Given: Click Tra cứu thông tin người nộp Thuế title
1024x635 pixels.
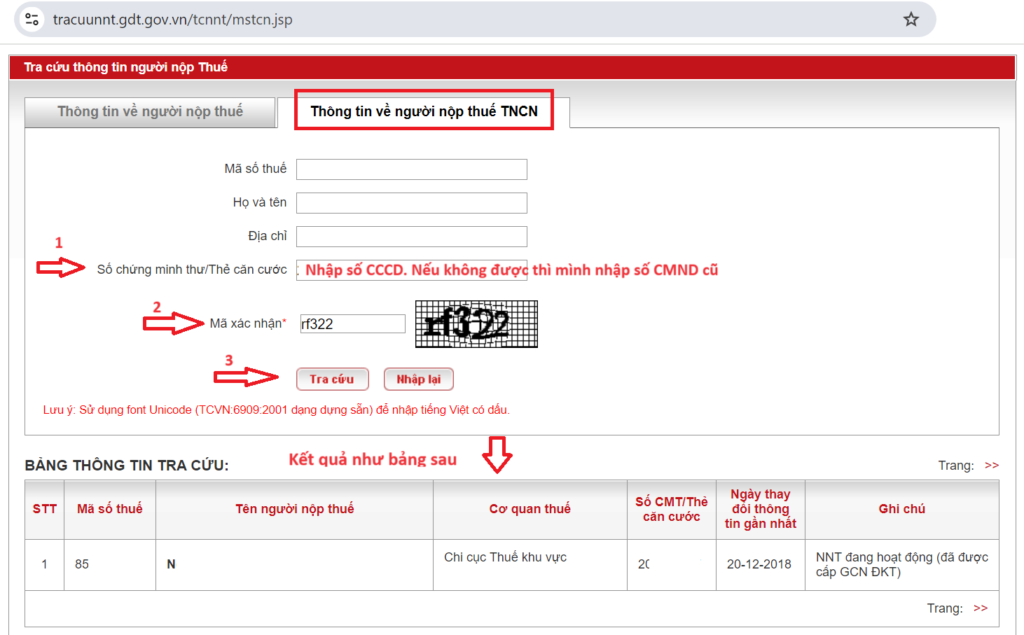Looking at the screenshot, I should click(125, 67).
